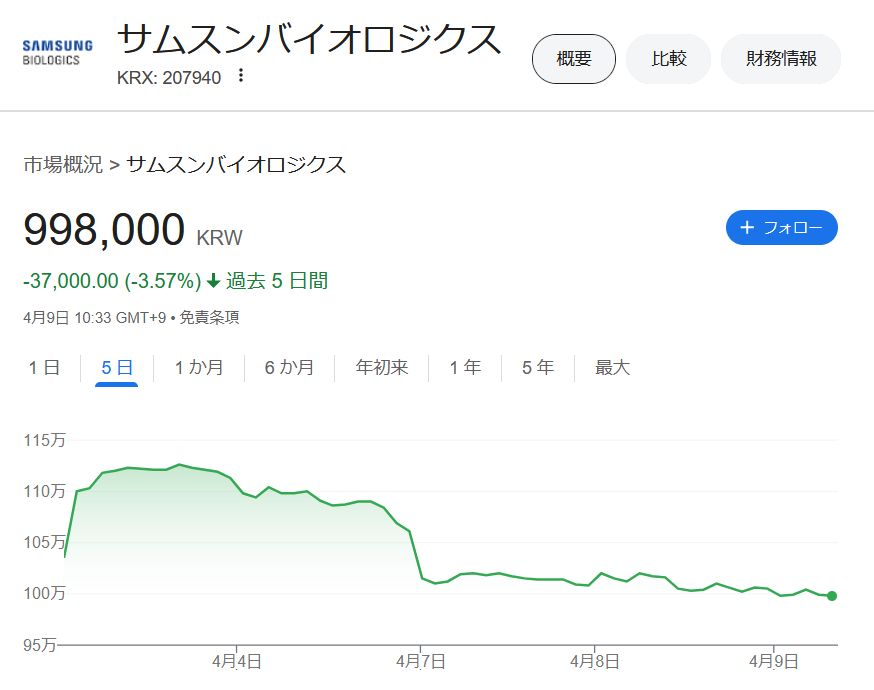Screen dimensions: 874x690
Task: Select the 最大 maximum range
Action: click(x=613, y=368)
